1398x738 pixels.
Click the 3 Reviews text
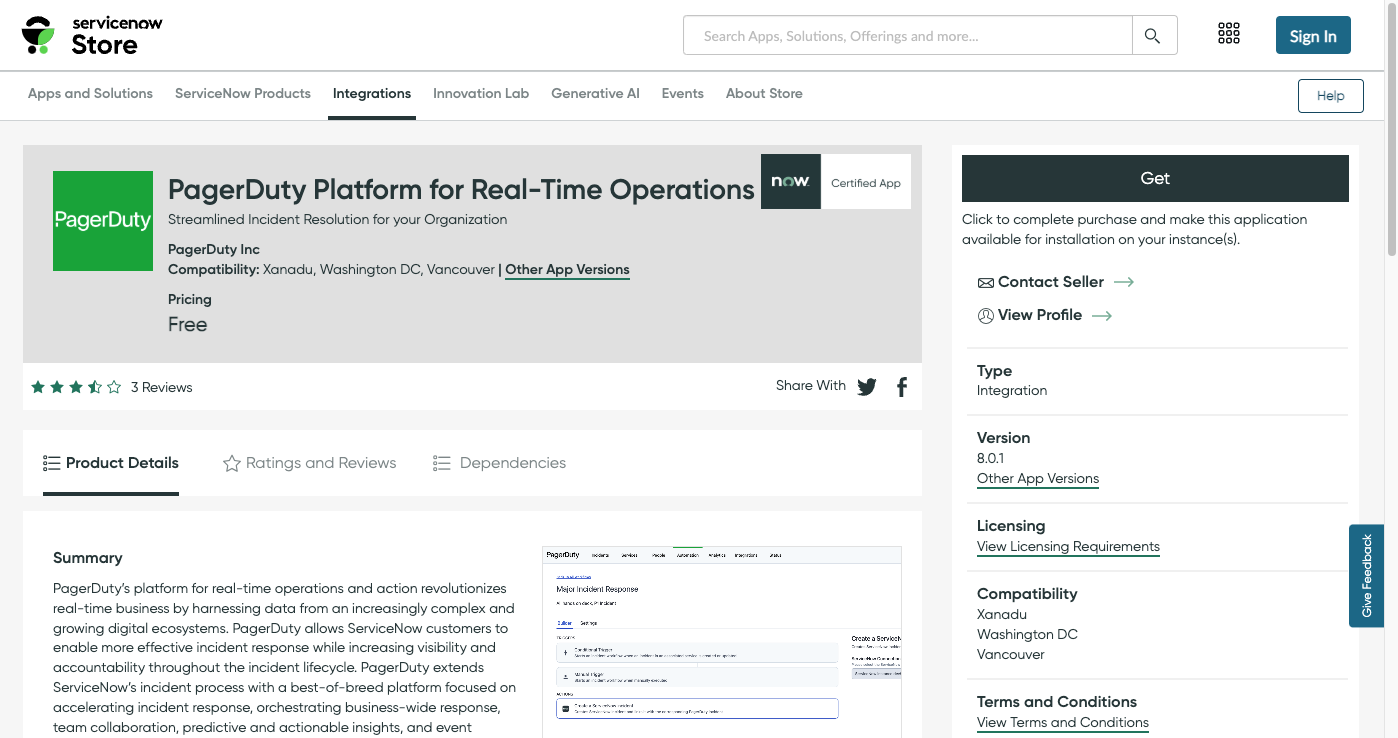[162, 388]
